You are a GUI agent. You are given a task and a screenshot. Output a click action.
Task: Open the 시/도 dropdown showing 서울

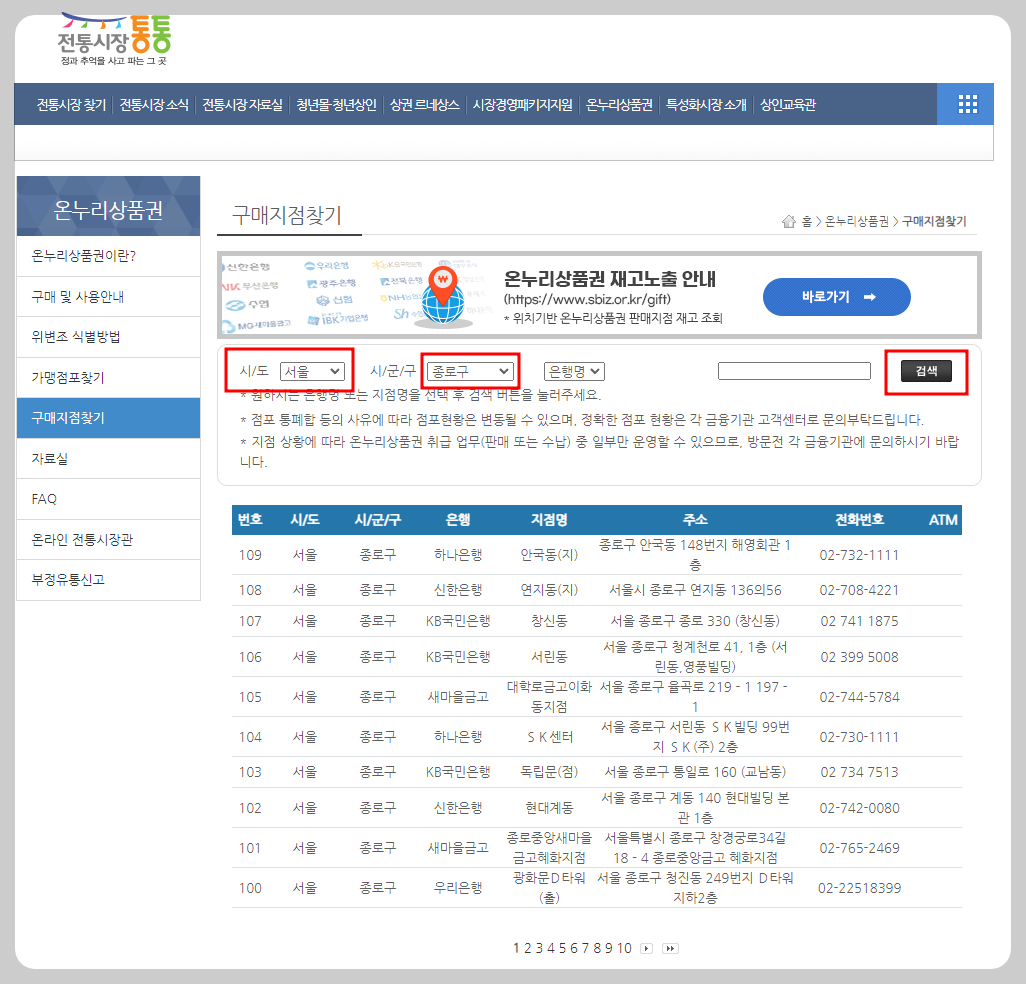click(x=313, y=370)
